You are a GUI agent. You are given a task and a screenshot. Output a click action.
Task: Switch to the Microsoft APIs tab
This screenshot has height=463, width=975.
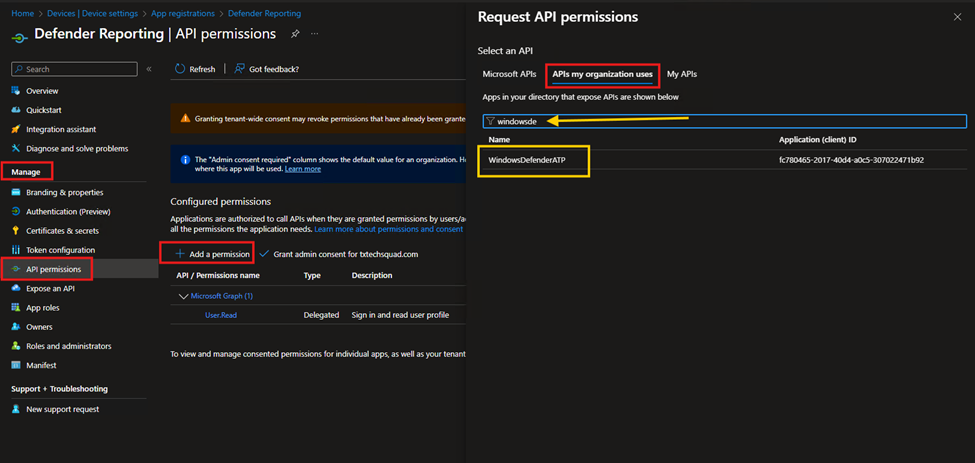pos(509,74)
